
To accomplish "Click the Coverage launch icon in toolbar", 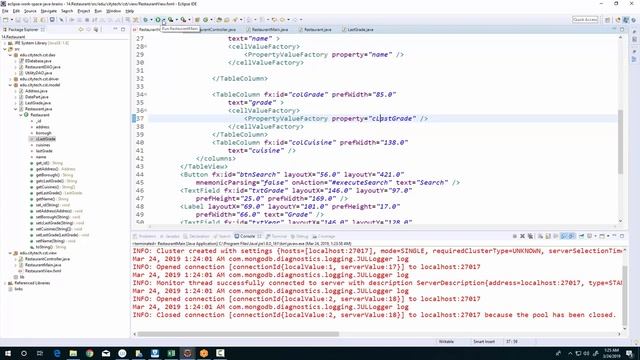I will click(x=171, y=20).
